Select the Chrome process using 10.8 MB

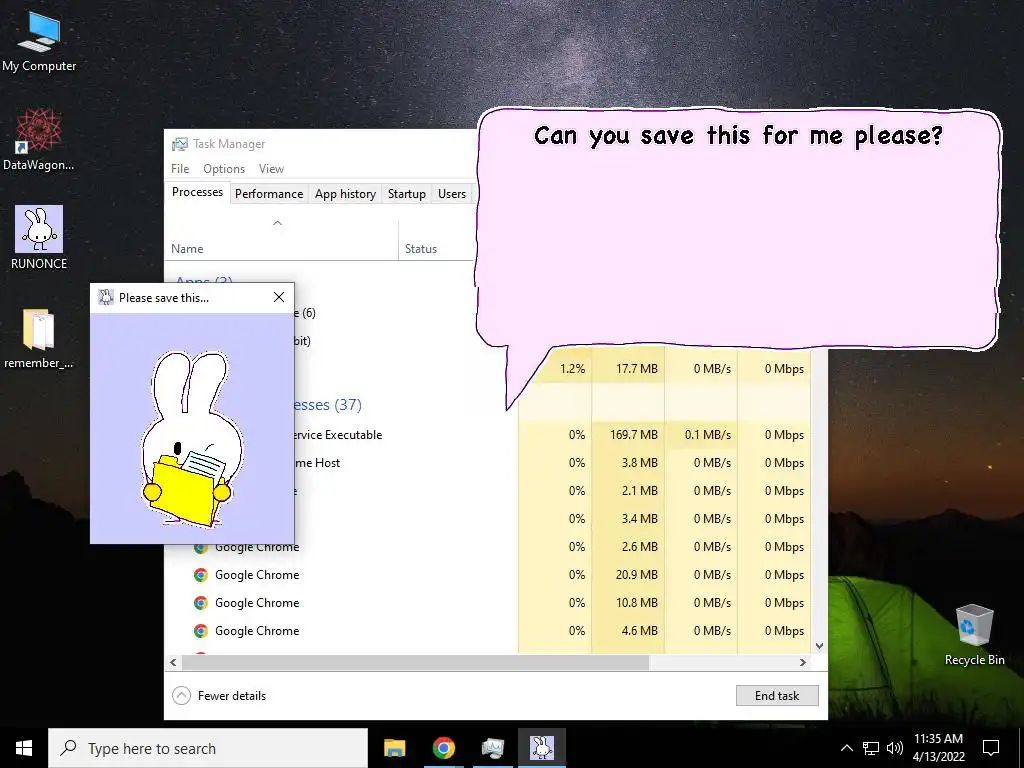[x=487, y=603]
